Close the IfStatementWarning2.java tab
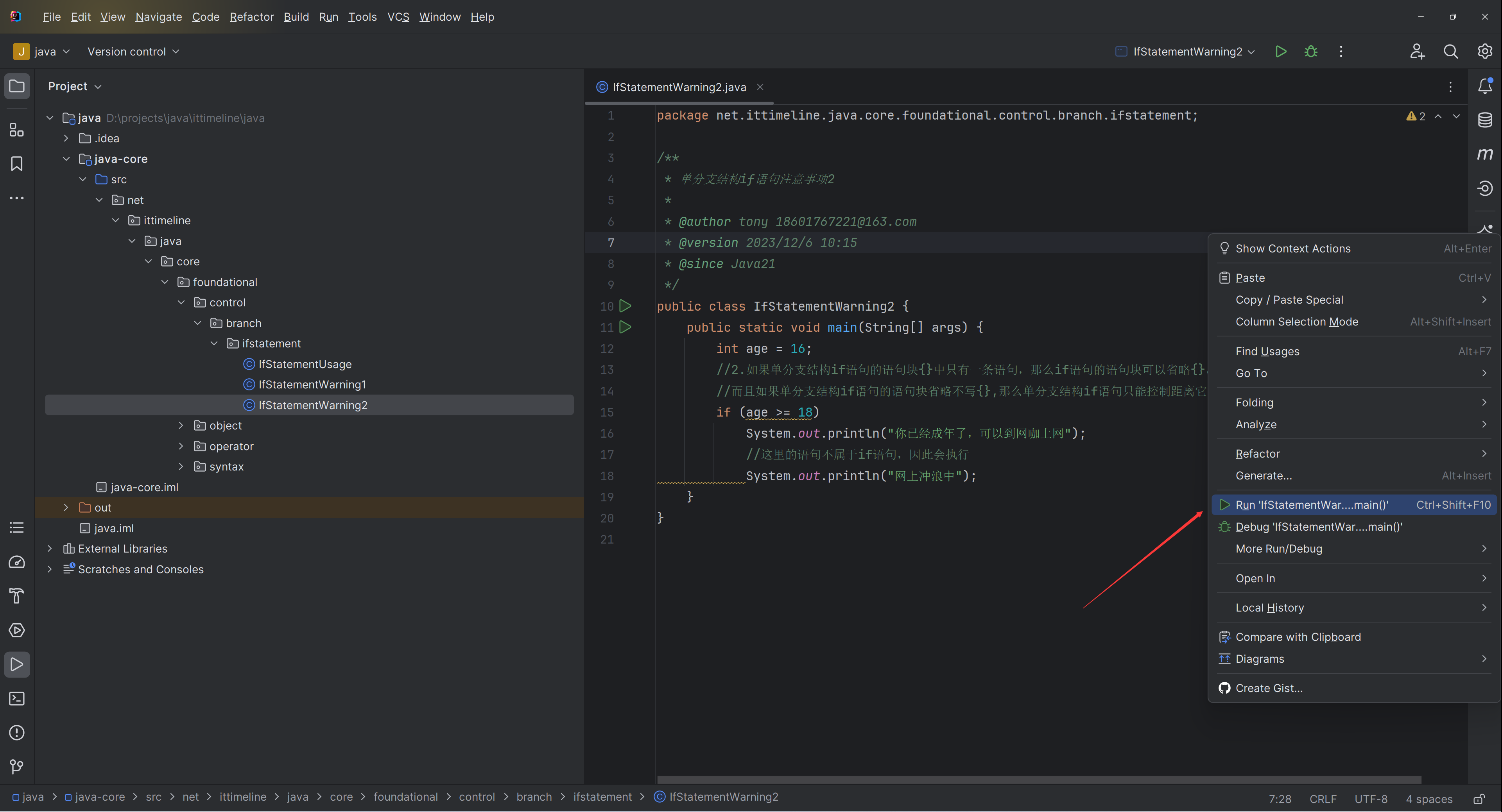 760,87
